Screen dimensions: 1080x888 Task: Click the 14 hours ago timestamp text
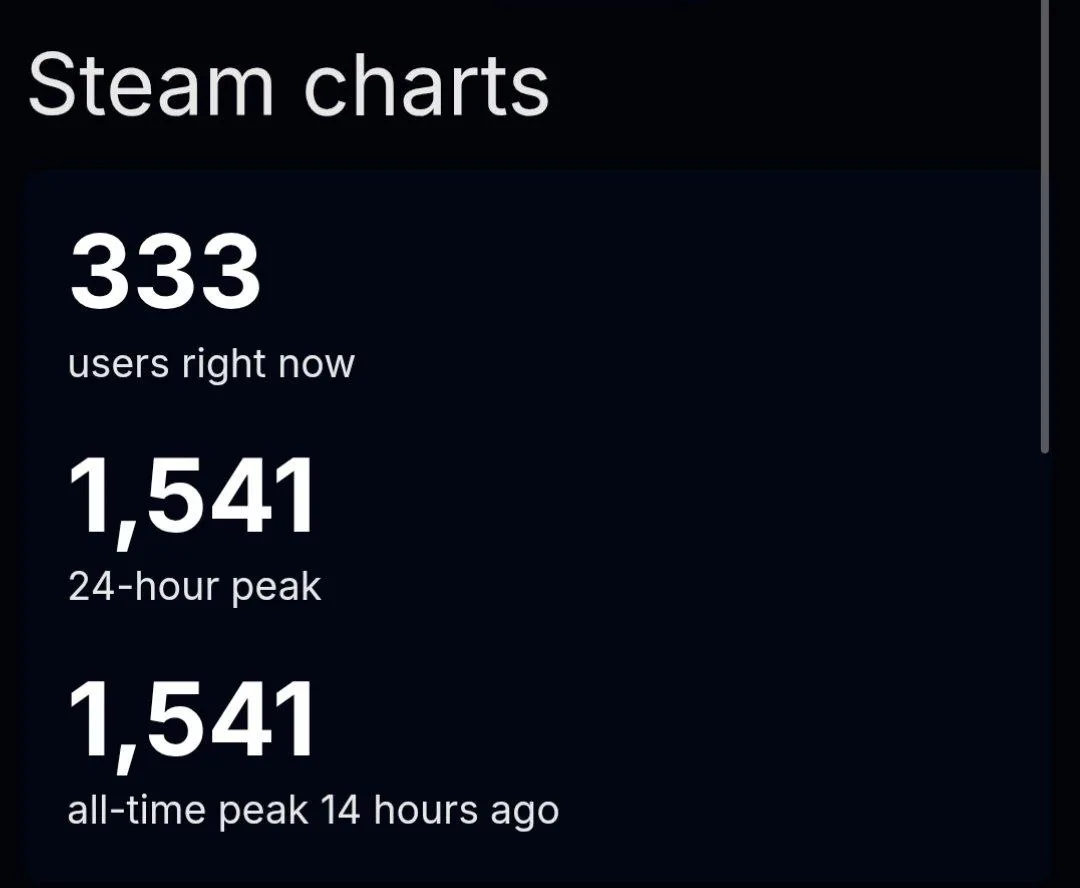pos(439,810)
